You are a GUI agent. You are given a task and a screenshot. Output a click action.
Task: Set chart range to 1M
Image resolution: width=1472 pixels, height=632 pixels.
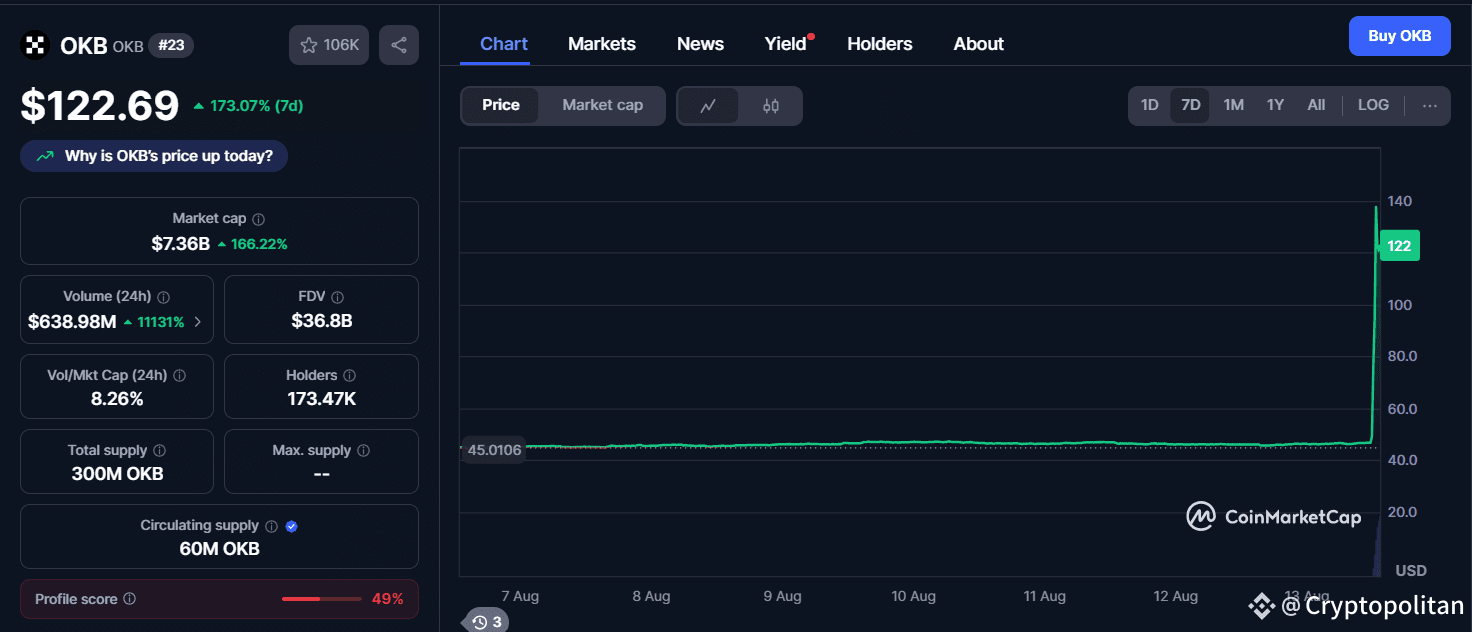[1234, 105]
